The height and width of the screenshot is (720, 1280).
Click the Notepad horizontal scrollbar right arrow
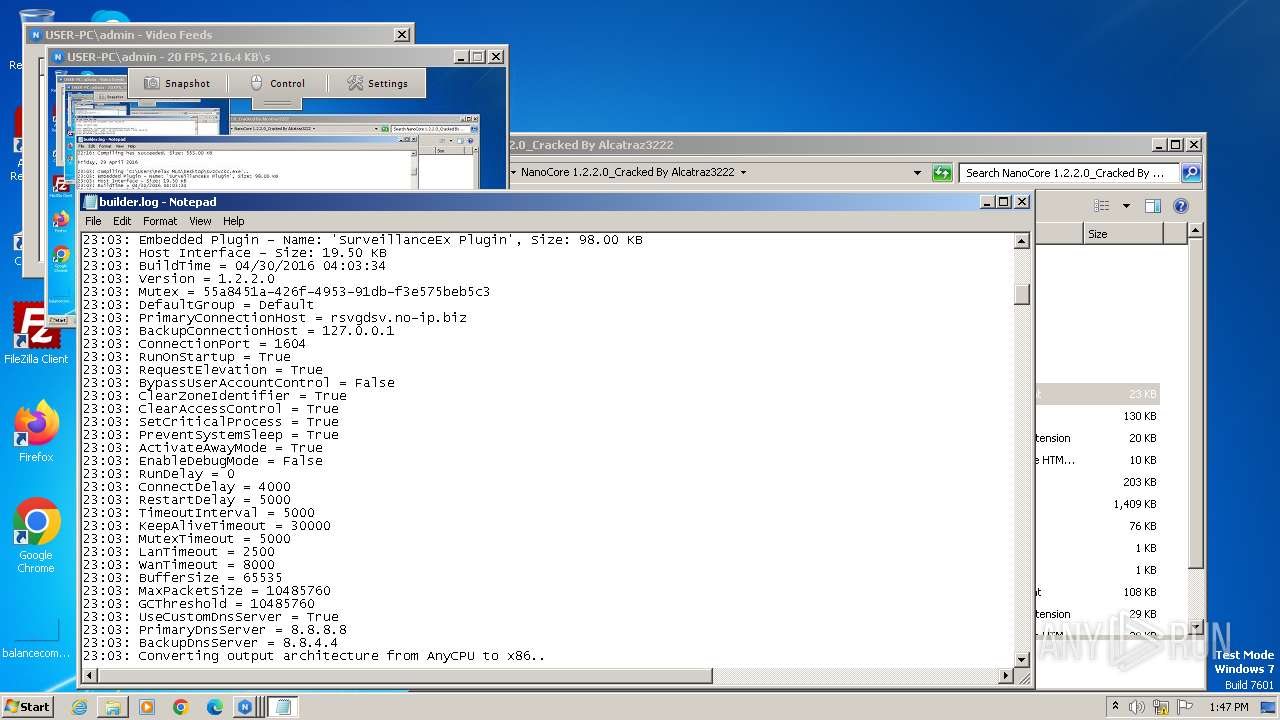click(x=1006, y=676)
